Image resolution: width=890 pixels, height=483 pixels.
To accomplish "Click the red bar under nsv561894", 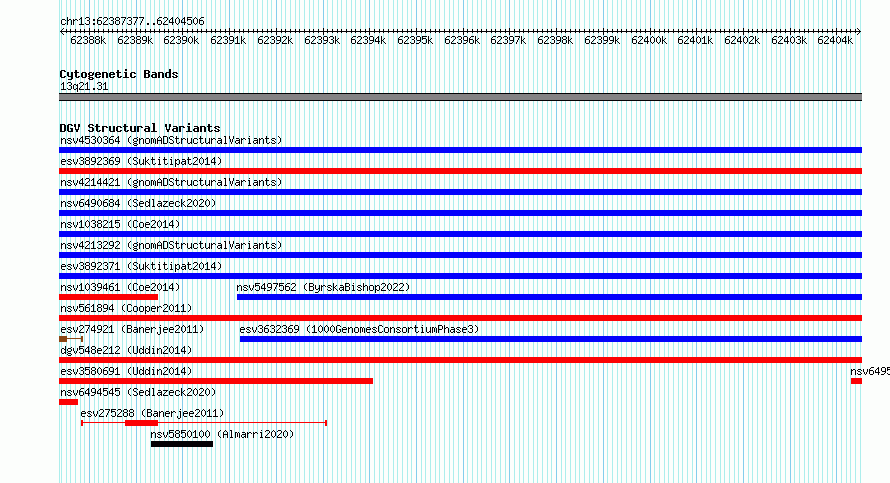I will [x=460, y=318].
